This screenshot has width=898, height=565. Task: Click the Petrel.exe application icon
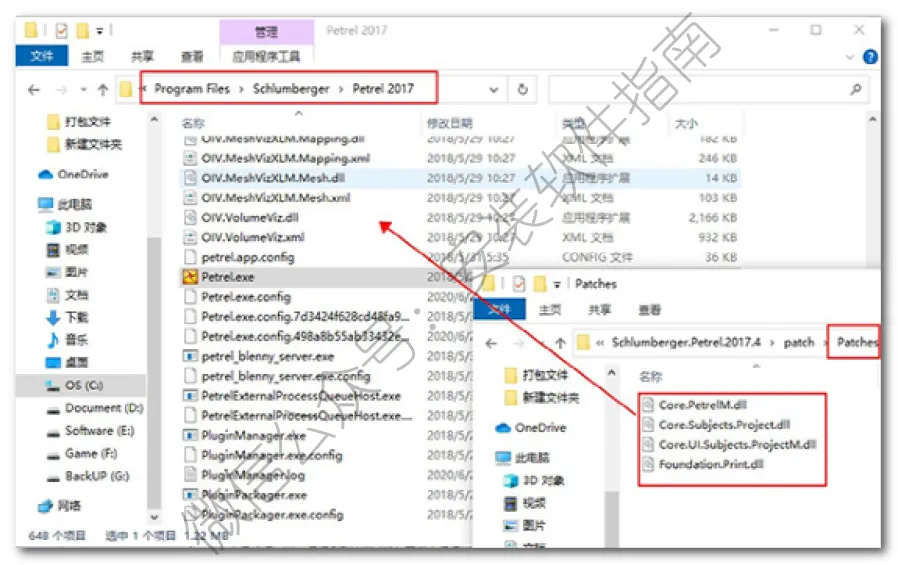point(190,277)
